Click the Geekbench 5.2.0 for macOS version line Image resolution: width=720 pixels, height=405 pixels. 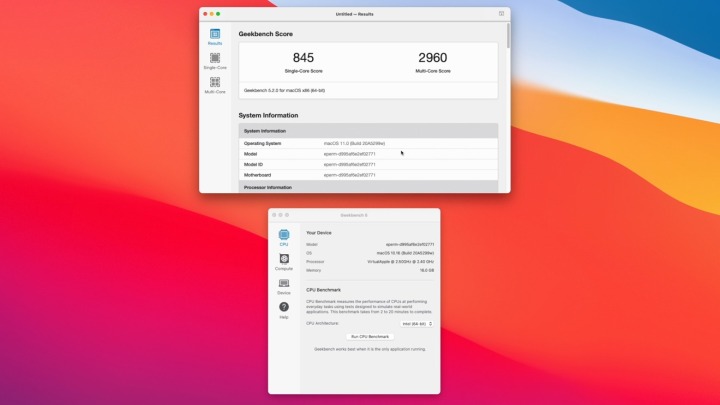[x=284, y=90]
